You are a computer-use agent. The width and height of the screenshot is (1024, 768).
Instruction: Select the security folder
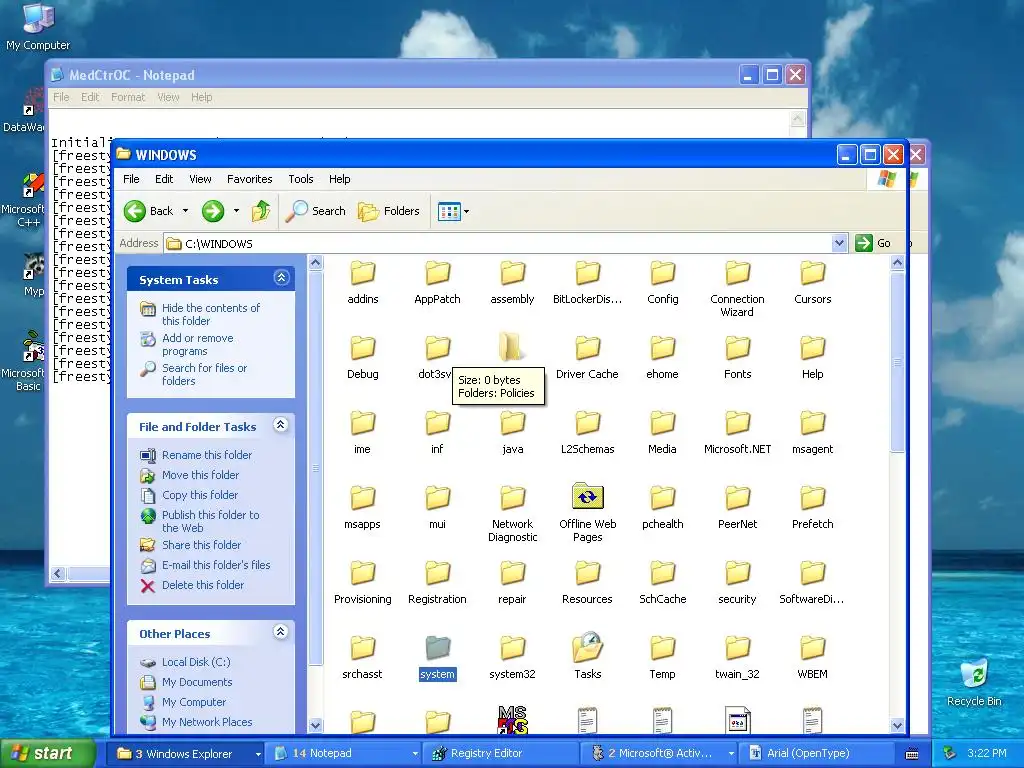click(x=737, y=583)
